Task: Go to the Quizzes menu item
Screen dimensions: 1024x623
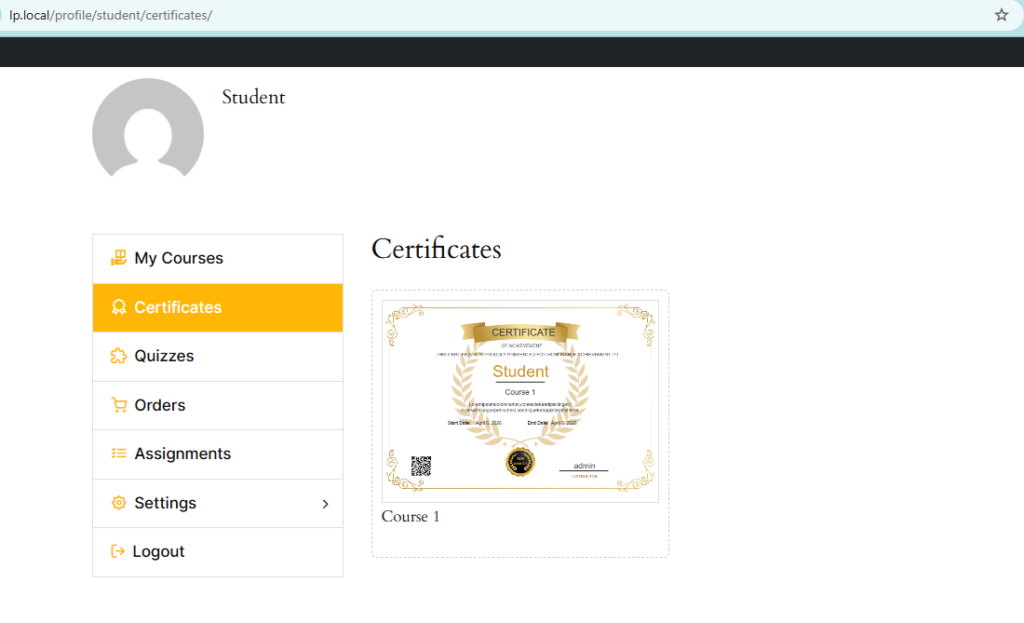Action: [164, 356]
